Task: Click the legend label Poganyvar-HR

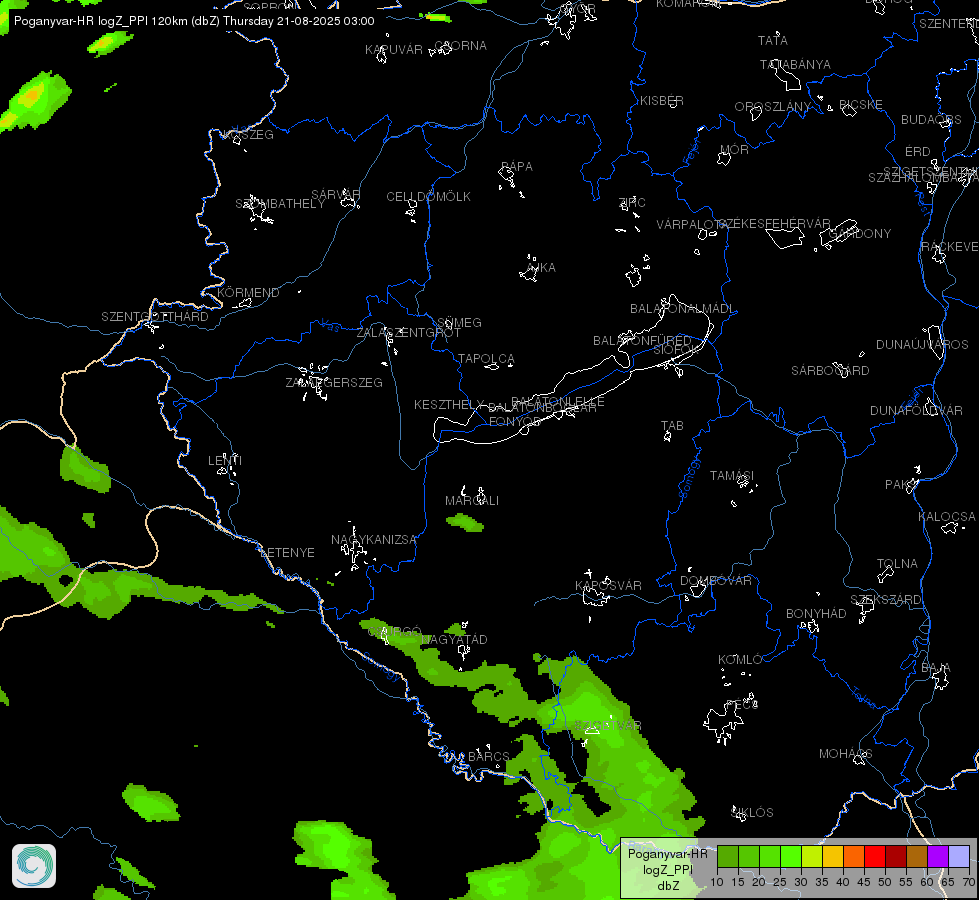Action: tap(667, 854)
